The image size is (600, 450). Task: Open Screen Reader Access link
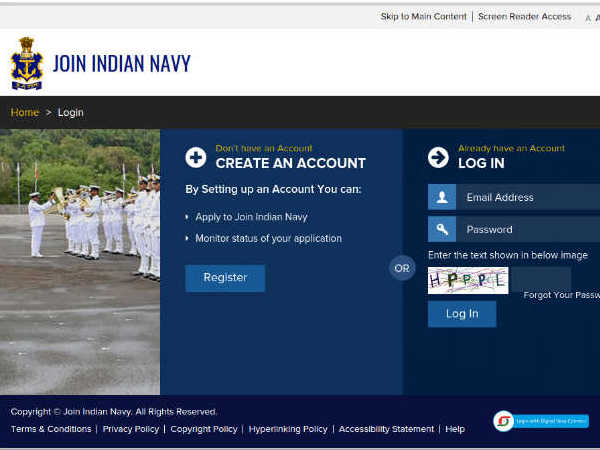[x=525, y=16]
